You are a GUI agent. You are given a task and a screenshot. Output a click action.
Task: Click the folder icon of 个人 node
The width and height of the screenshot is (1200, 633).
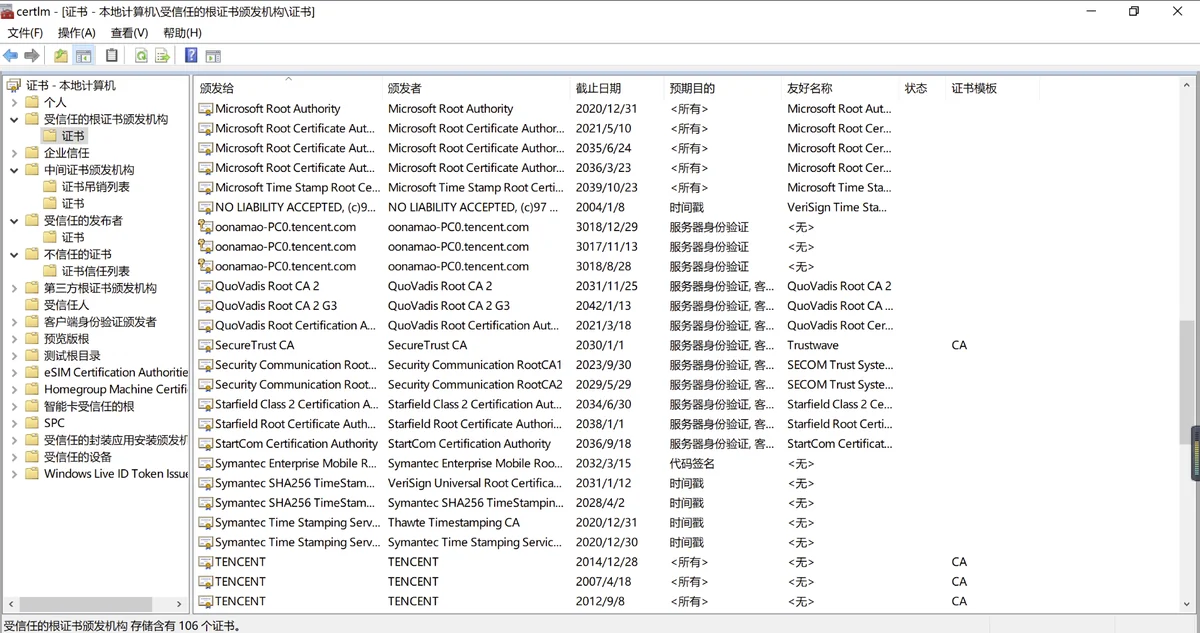coord(32,102)
